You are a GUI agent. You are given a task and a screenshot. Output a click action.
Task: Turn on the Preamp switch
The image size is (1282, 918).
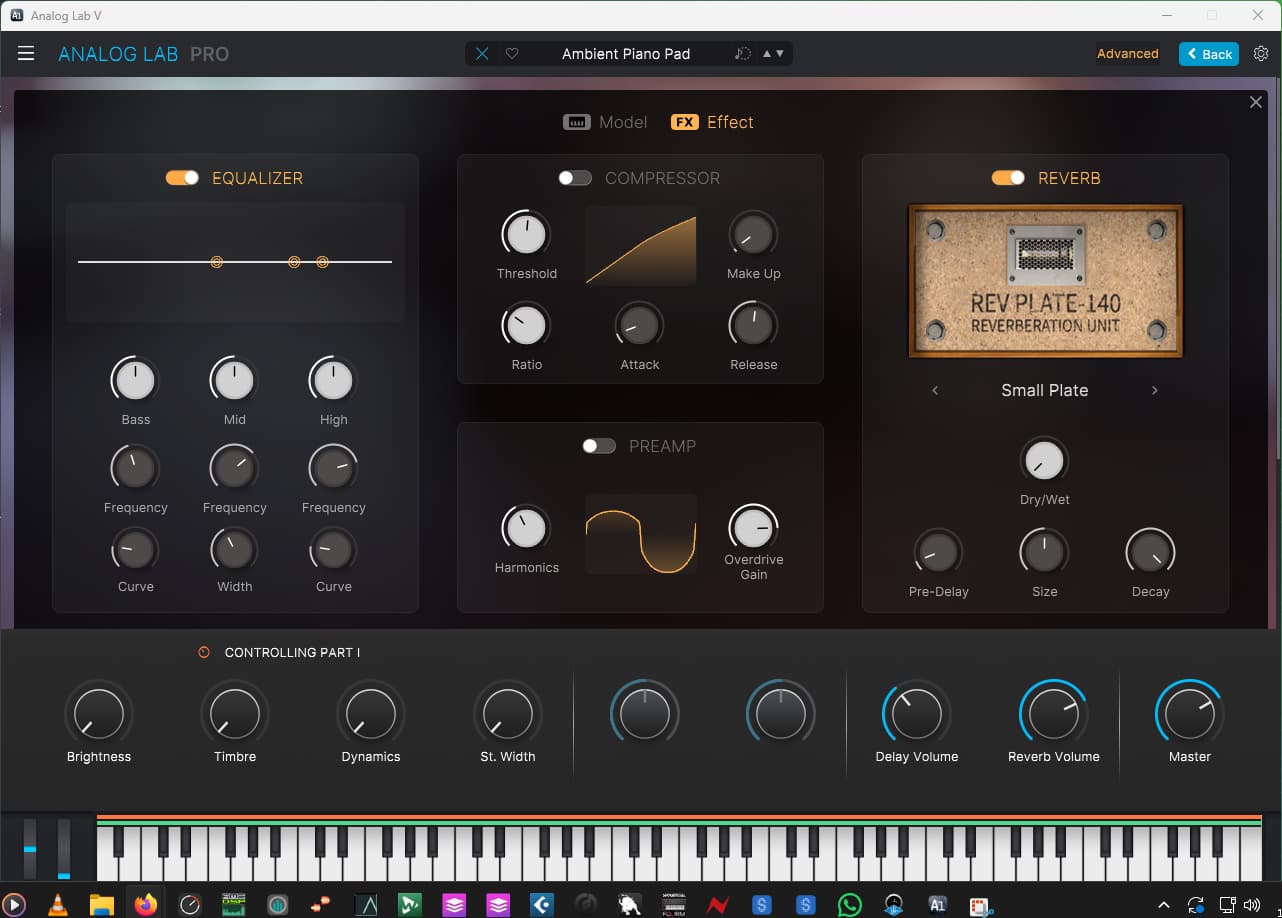599,446
